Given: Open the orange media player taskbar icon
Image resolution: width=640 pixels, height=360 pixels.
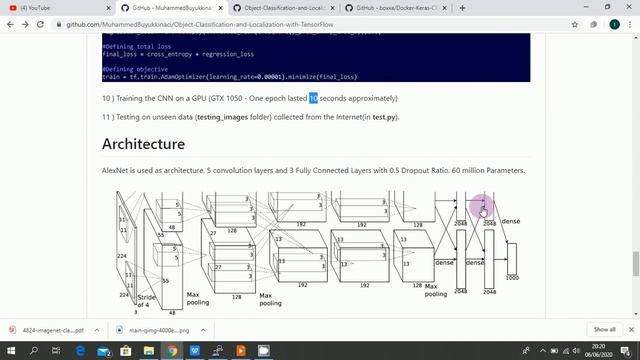Looking at the screenshot, I should click(x=241, y=351).
